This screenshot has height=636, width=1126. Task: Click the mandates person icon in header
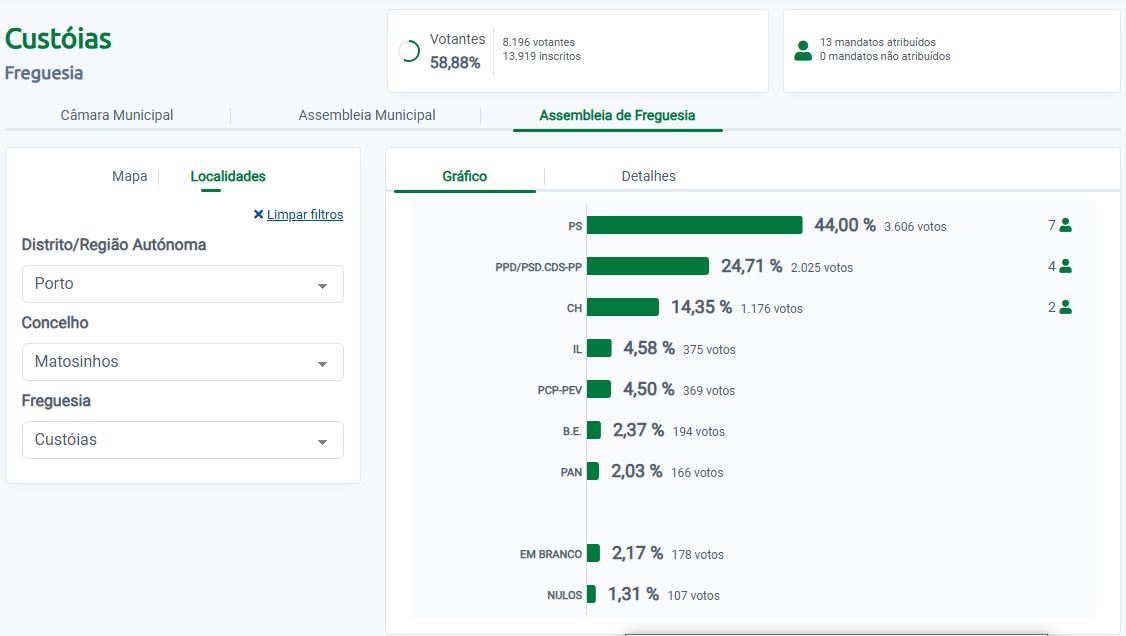(802, 51)
